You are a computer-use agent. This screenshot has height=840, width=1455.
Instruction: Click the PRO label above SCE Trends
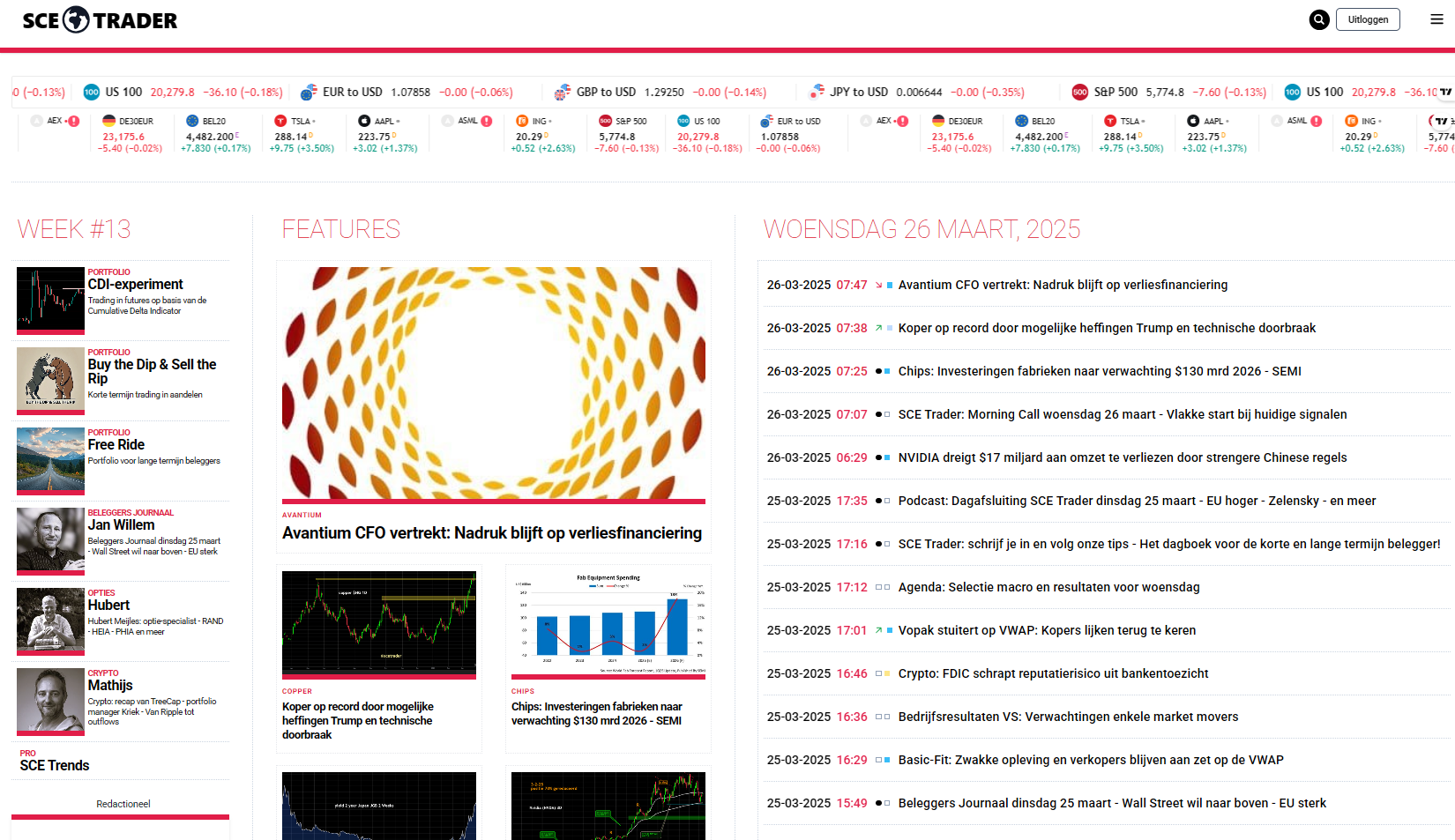click(28, 753)
